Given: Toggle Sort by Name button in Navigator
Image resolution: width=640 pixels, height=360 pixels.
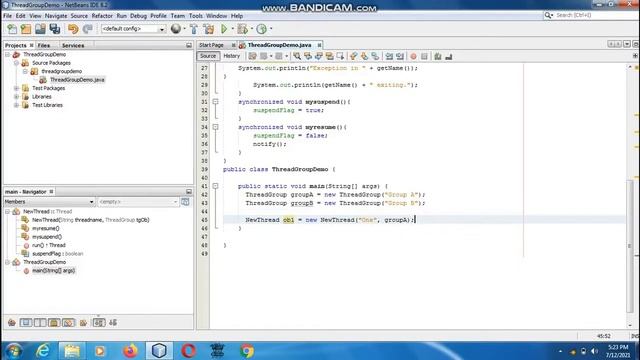Looking at the screenshot, I should coord(99,322).
